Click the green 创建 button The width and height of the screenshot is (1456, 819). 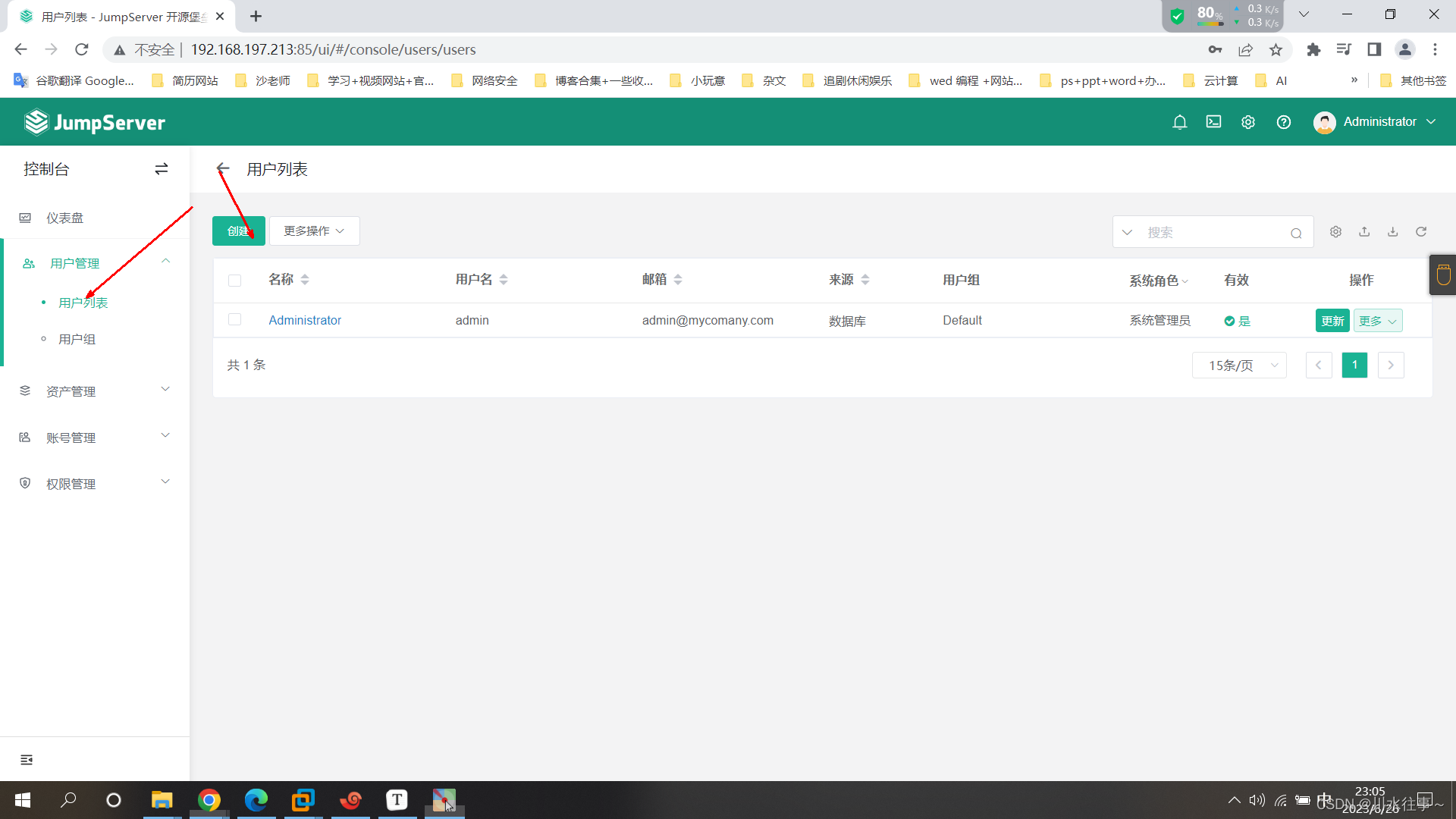pos(238,231)
